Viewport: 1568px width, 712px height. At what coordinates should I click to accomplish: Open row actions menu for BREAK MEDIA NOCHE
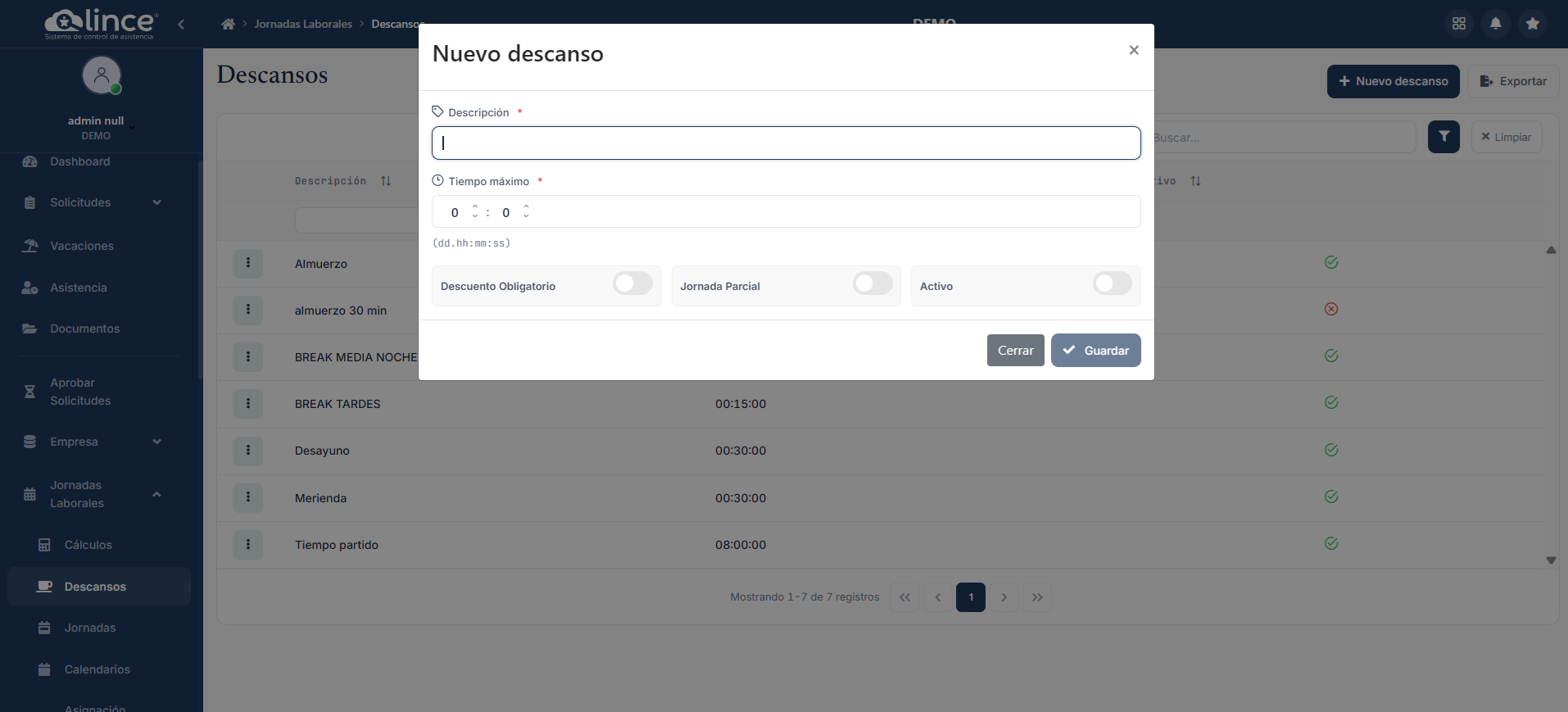pos(248,356)
